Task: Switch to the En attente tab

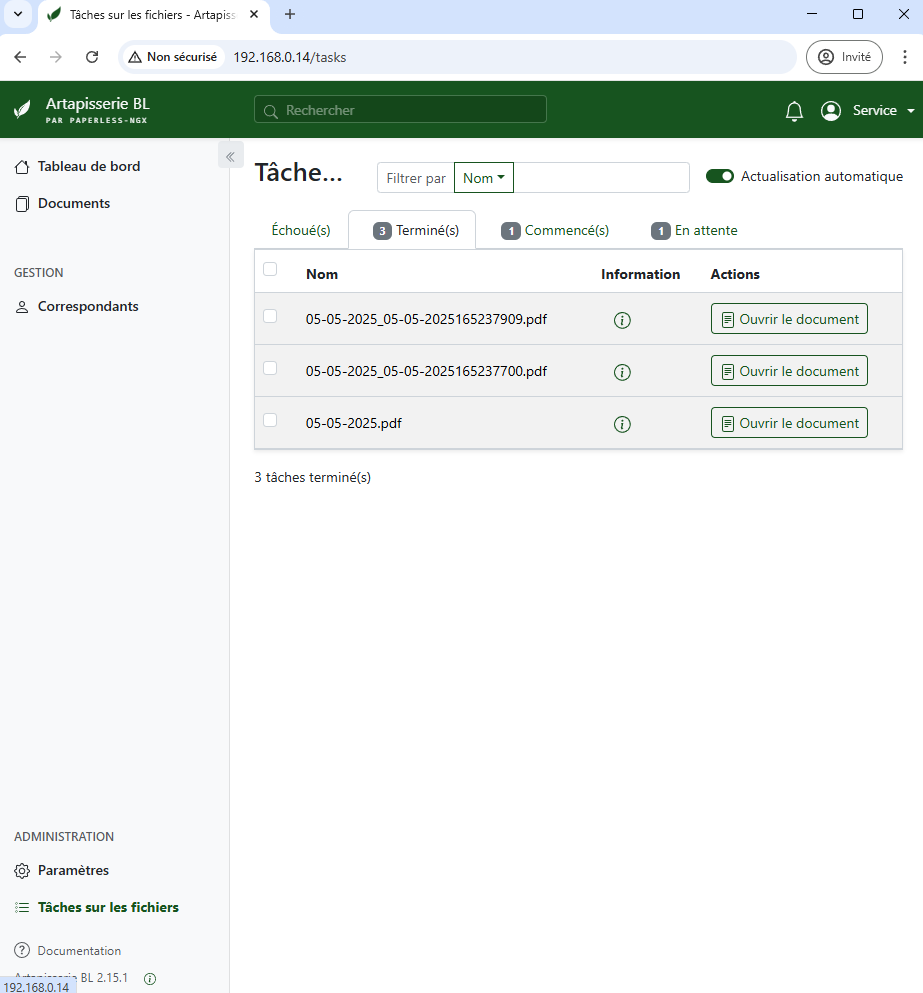Action: 695,230
